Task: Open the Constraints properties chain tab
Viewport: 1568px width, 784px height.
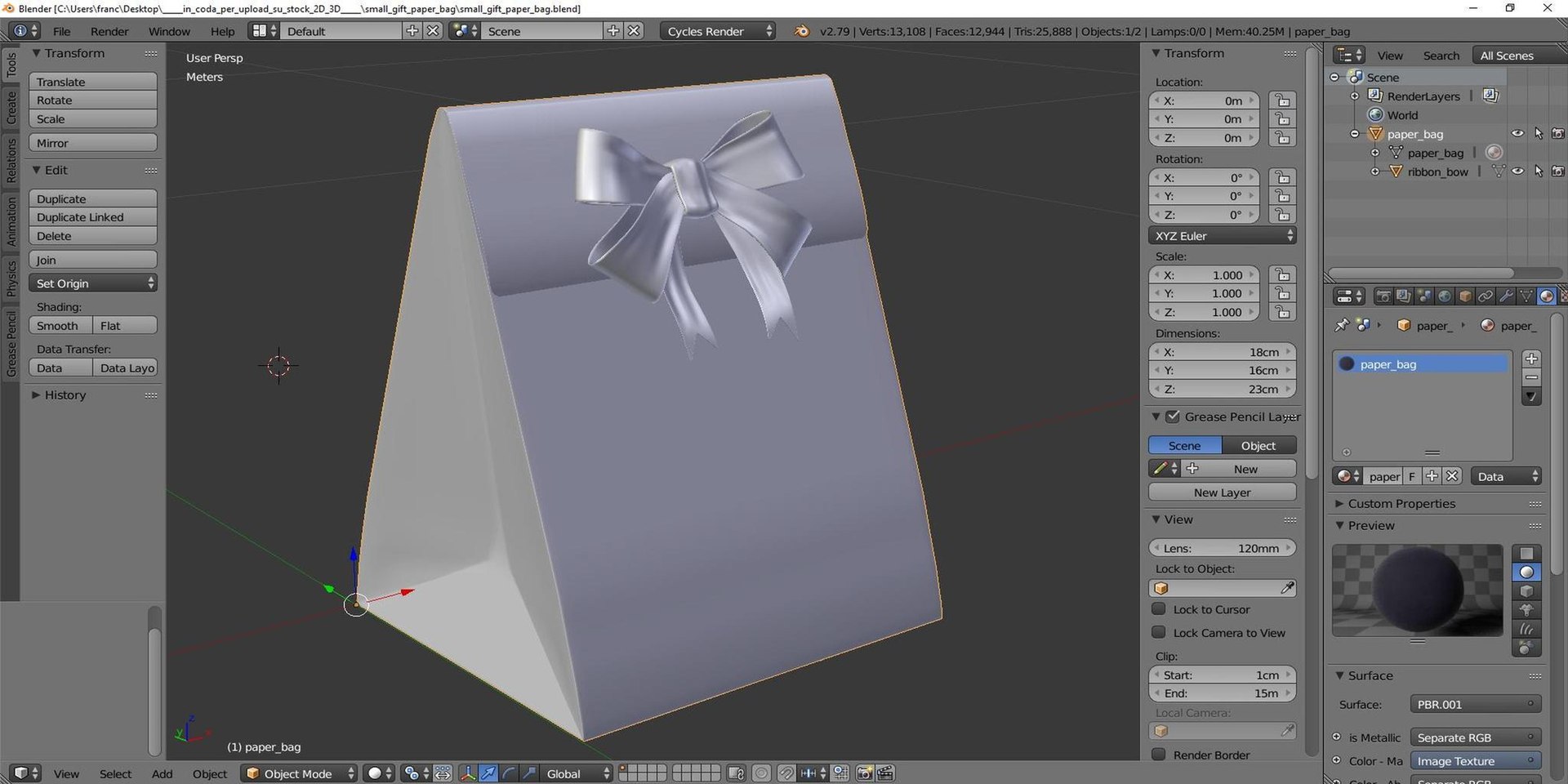Action: pos(1486,296)
